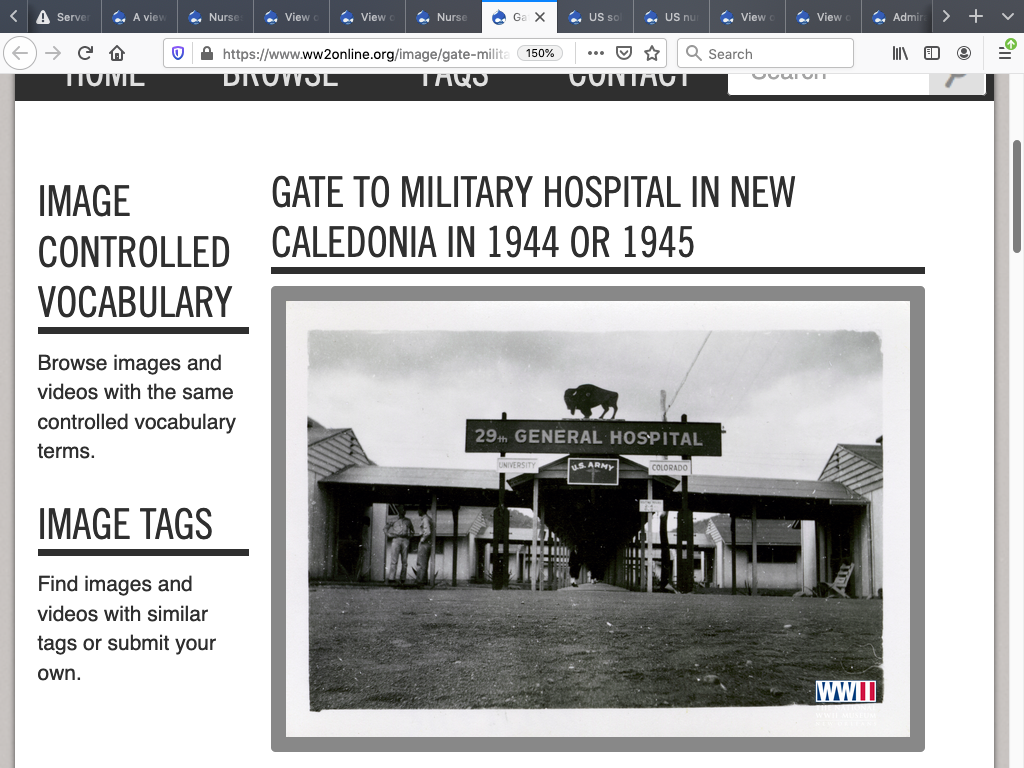Click the Contact link in site navigation

point(629,78)
